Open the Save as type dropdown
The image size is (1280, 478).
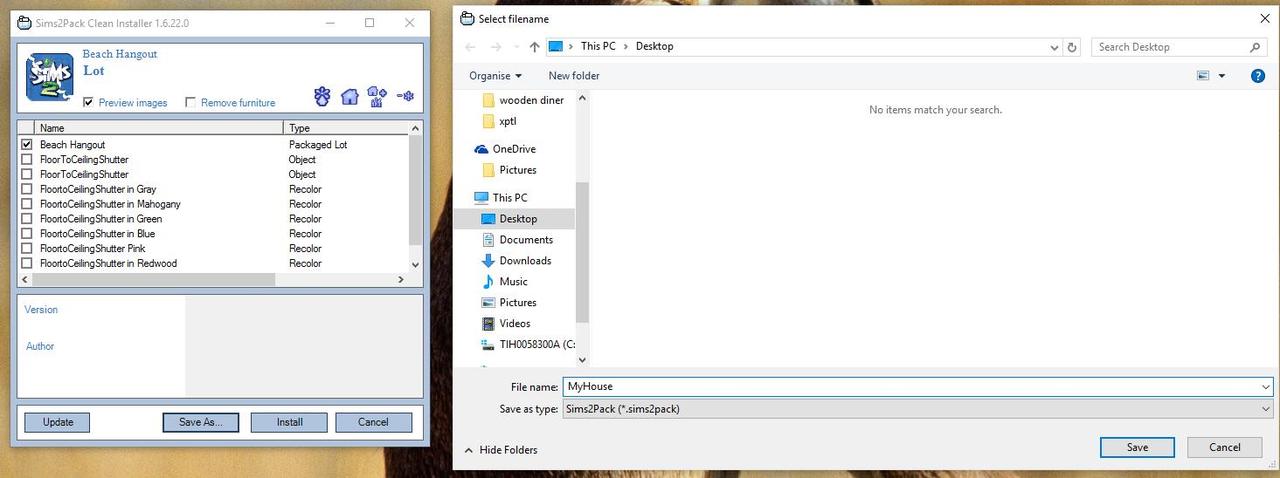(917, 408)
